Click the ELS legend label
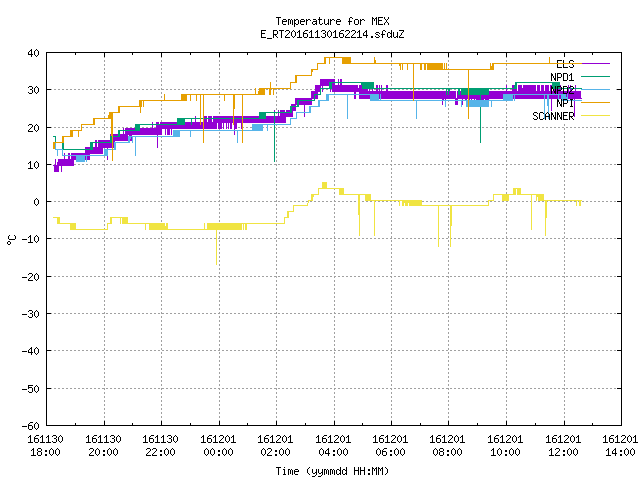640x480 pixels. [565, 64]
